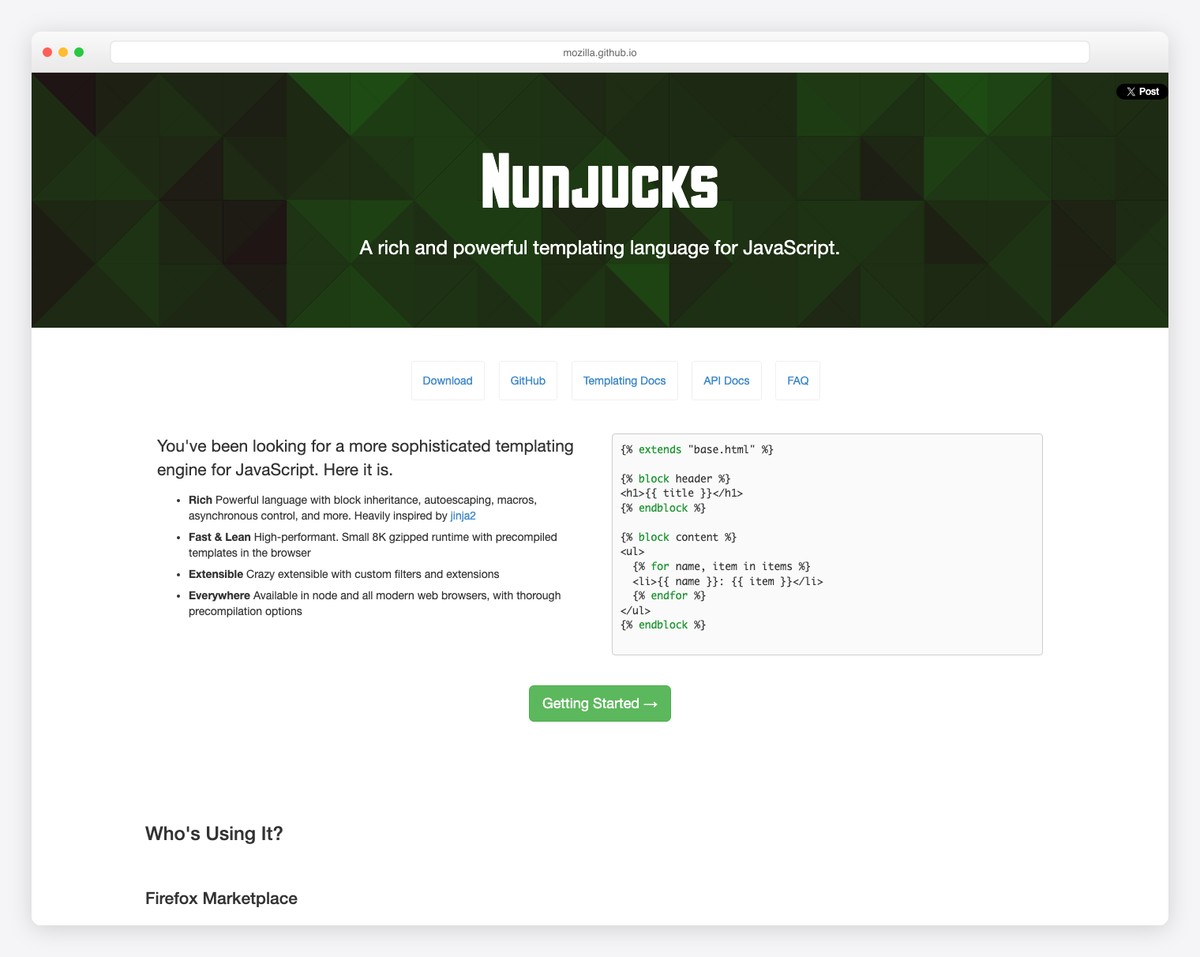
Task: Follow the jinja2 hyperlink
Action: [x=463, y=515]
